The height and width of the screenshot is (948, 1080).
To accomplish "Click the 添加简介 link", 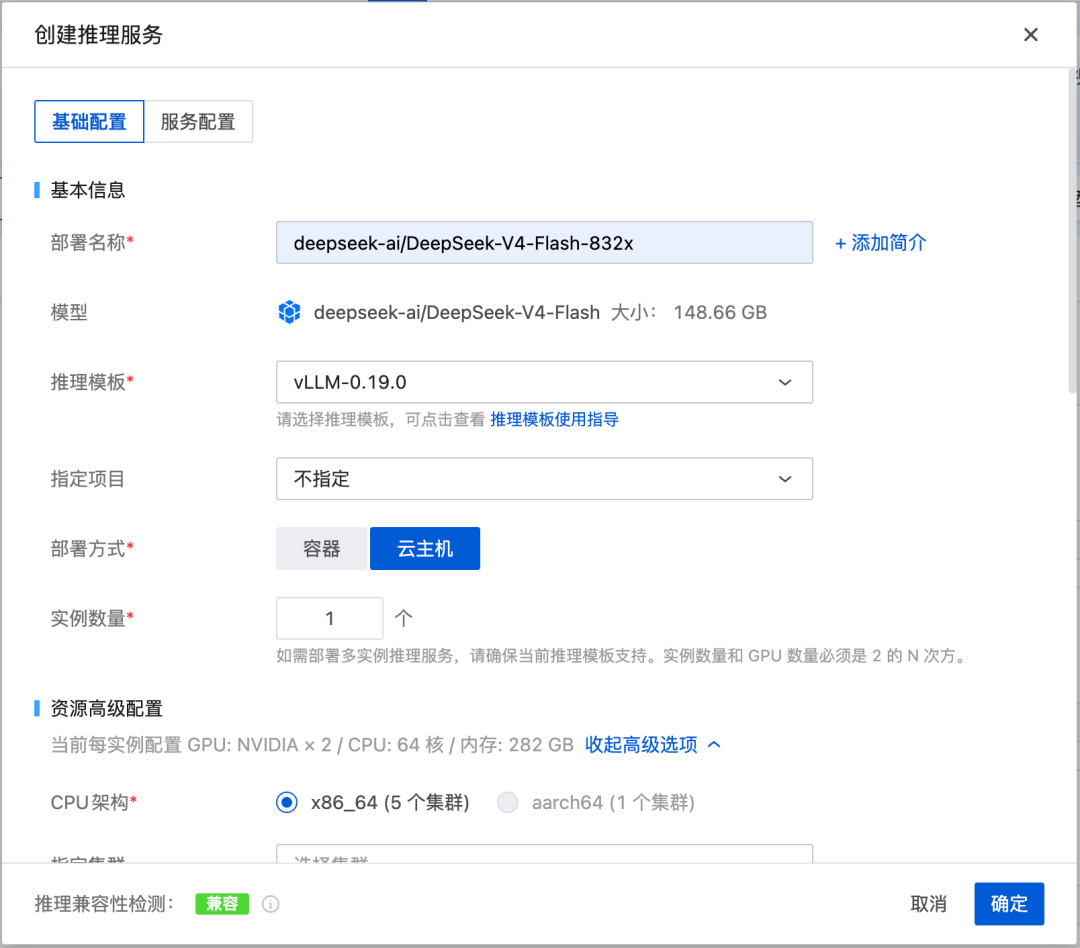I will (x=880, y=242).
